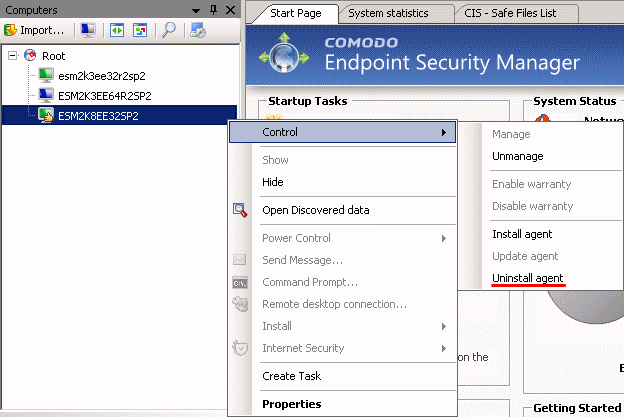Viewport: 624px width, 417px height.
Task: Select the Root node in tree
Action: click(x=53, y=56)
